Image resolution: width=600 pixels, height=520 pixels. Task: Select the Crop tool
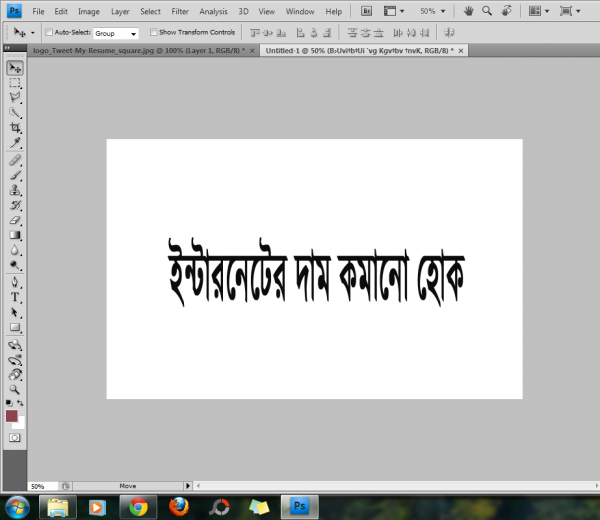pos(15,128)
